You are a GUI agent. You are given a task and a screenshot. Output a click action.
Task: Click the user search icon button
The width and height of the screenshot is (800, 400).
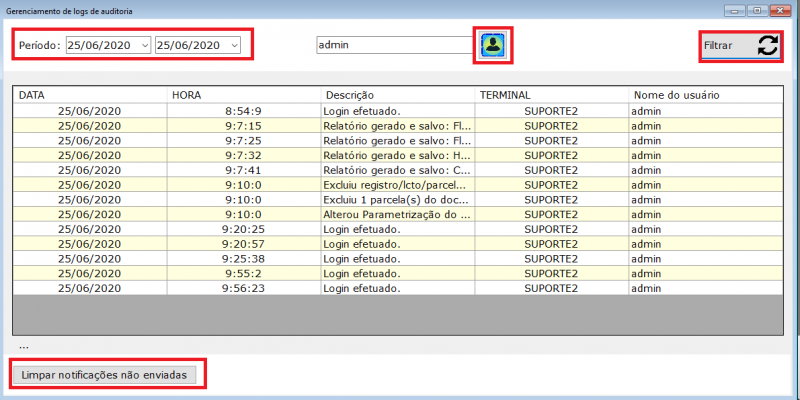point(492,45)
